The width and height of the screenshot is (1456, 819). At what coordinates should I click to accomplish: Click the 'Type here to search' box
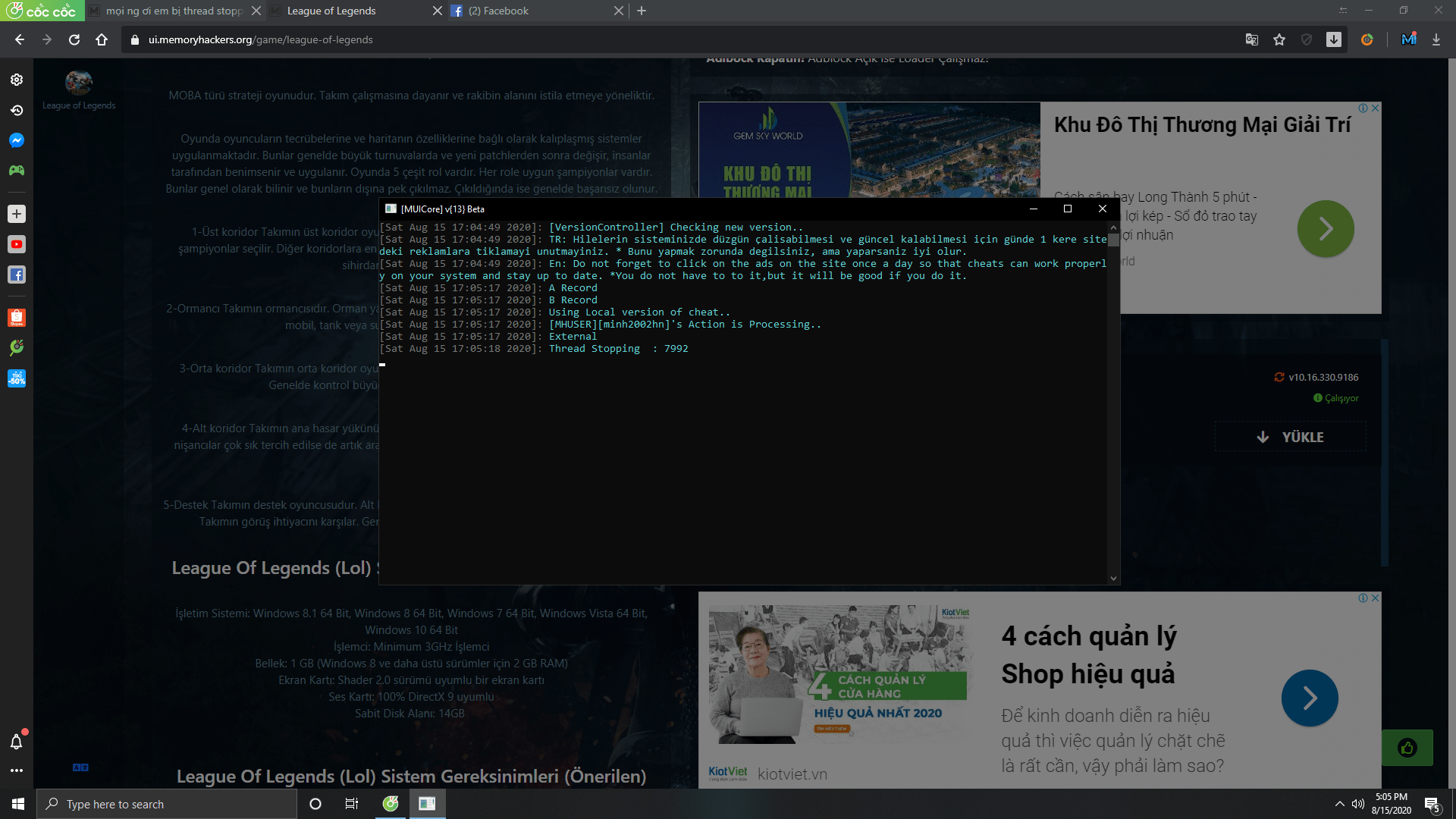coord(167,804)
